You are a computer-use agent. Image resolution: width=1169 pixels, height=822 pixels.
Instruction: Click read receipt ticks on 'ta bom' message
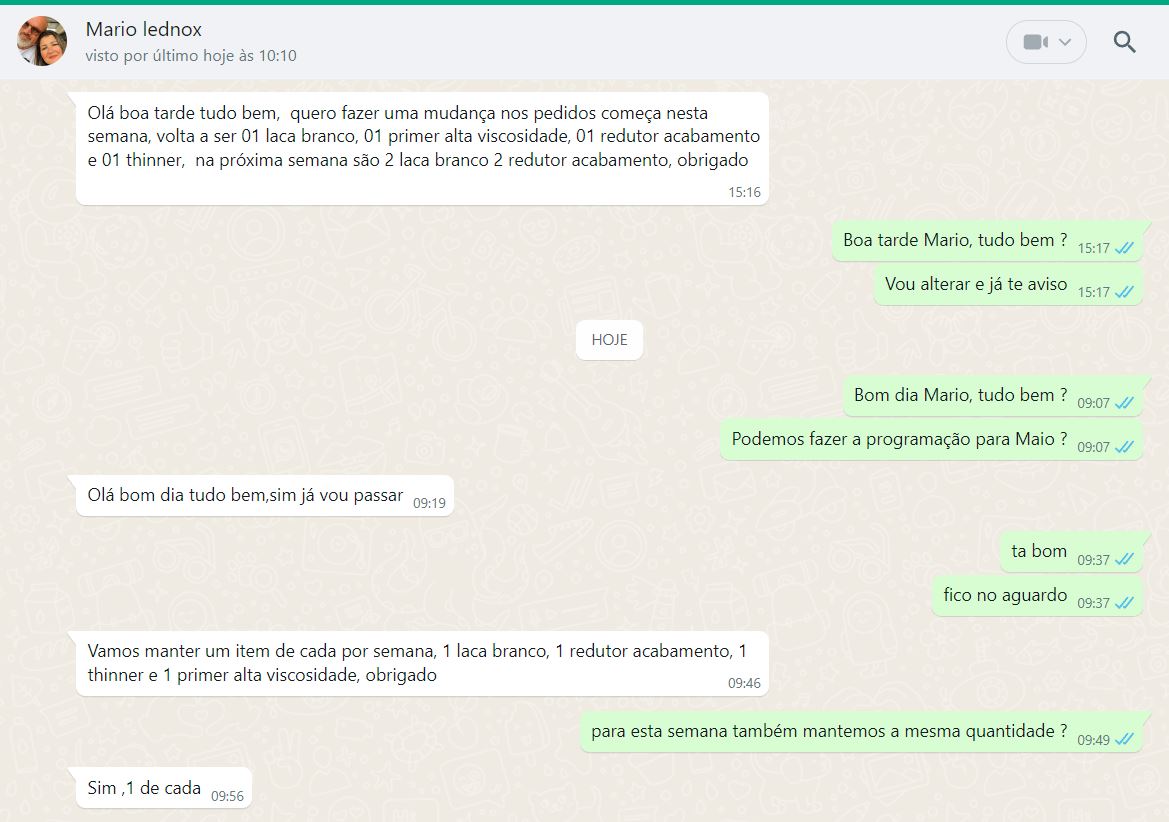tap(1124, 560)
